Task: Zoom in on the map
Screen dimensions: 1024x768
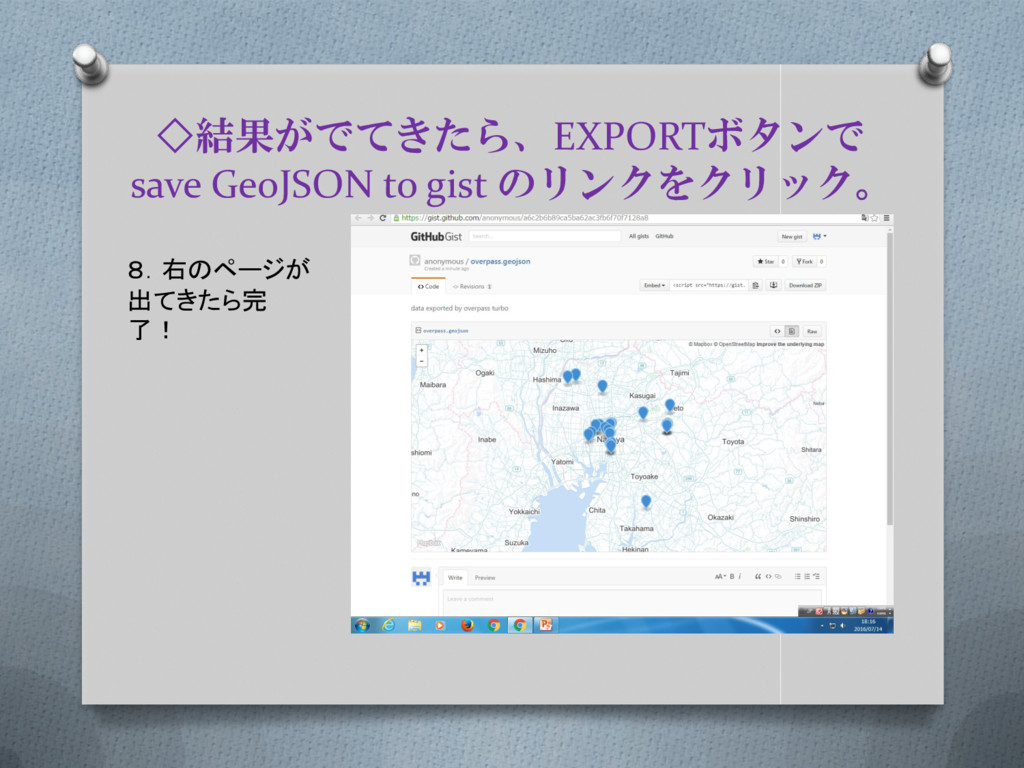Action: (421, 351)
